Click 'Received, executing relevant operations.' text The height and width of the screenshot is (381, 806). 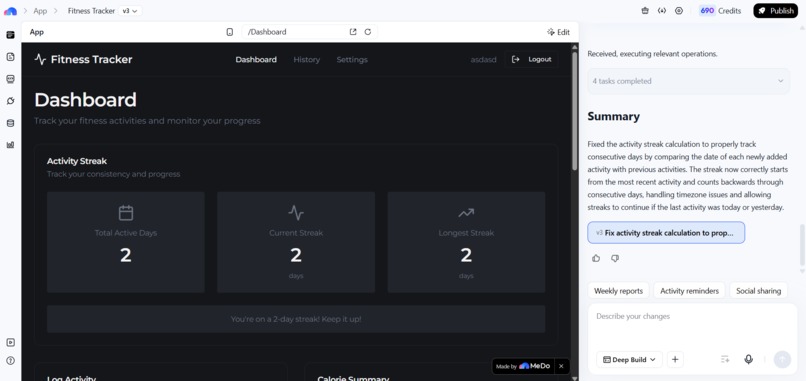tap(652, 53)
